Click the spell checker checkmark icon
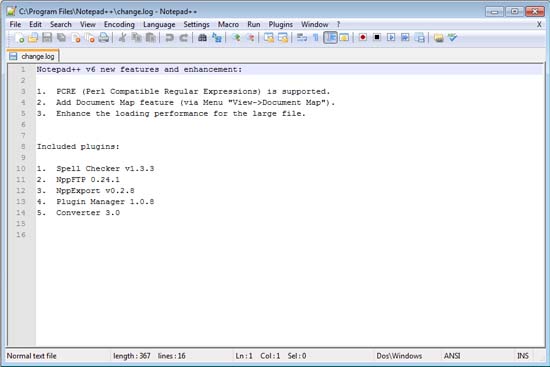This screenshot has height=367, width=550. pos(452,37)
